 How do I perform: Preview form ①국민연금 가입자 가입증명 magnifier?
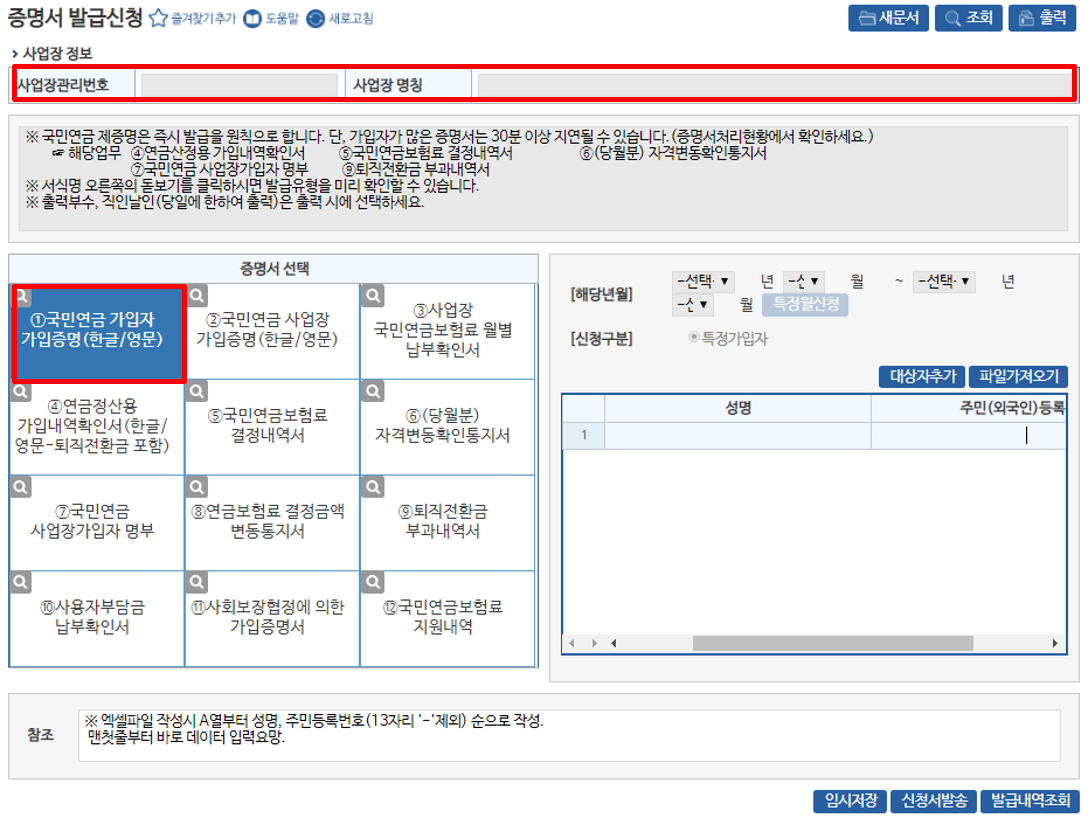(x=22, y=296)
